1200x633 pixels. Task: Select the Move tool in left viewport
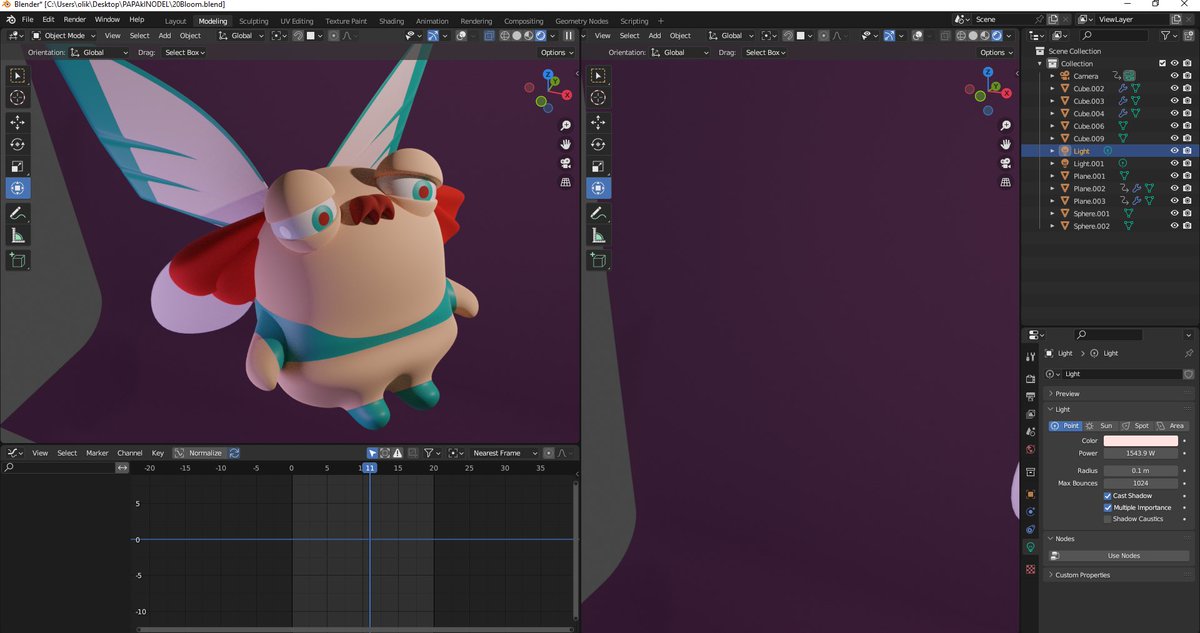tap(18, 122)
